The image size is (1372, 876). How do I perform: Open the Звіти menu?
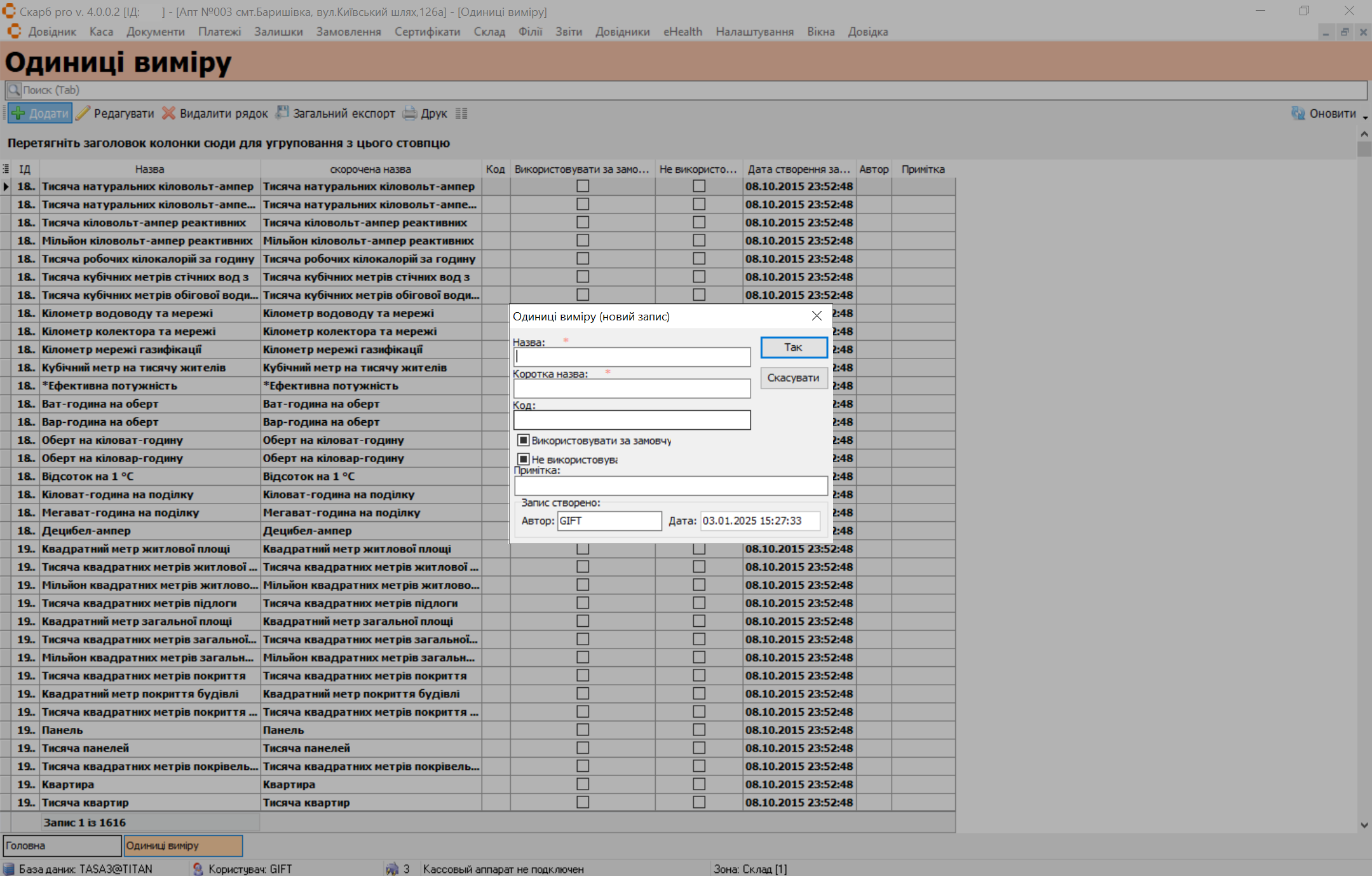pyautogui.click(x=568, y=32)
